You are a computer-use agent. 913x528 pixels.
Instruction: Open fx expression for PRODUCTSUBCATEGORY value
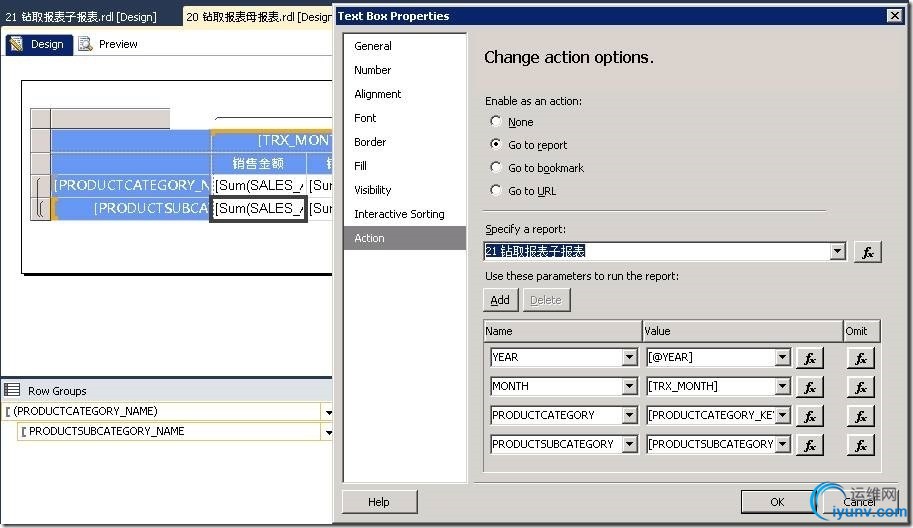809,445
